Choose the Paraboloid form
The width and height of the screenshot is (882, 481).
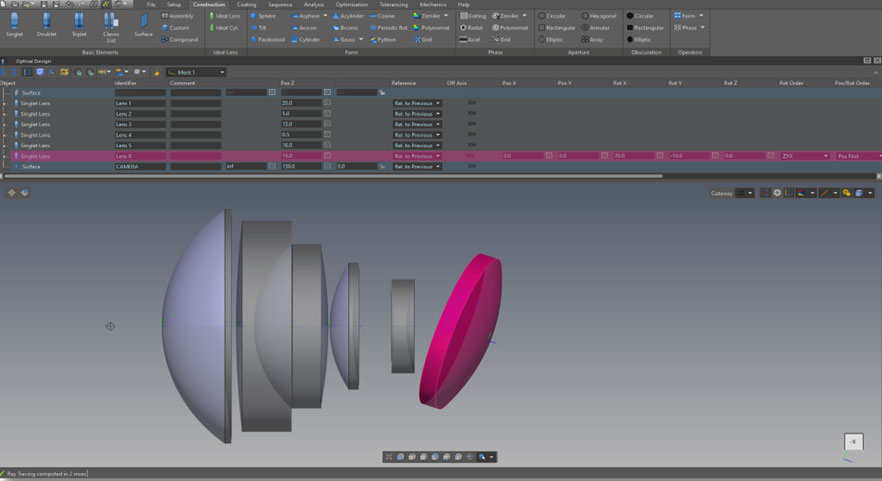point(268,39)
